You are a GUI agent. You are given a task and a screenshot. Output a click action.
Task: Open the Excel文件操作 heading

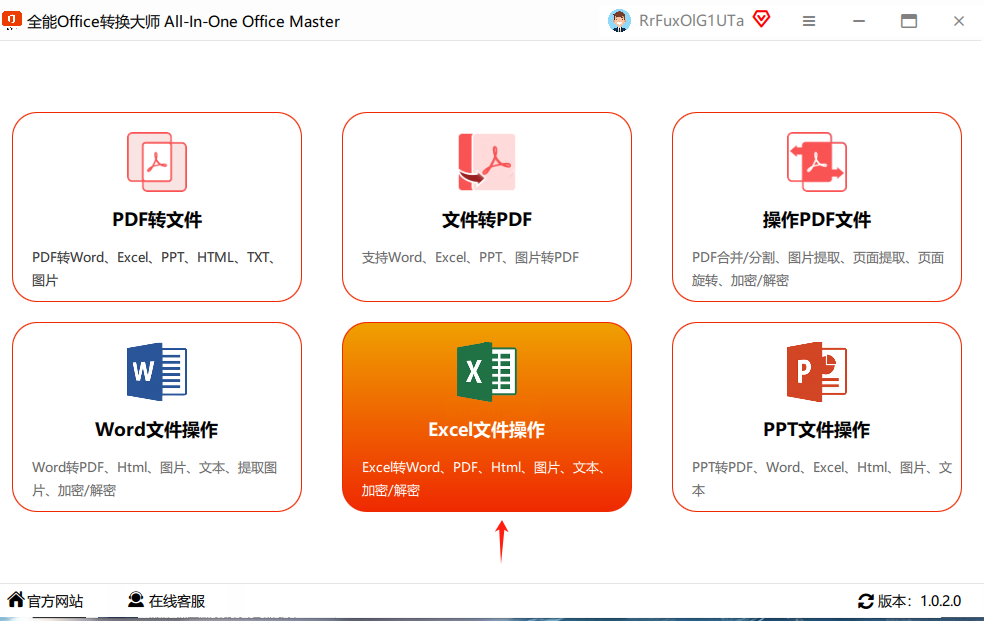pos(487,430)
